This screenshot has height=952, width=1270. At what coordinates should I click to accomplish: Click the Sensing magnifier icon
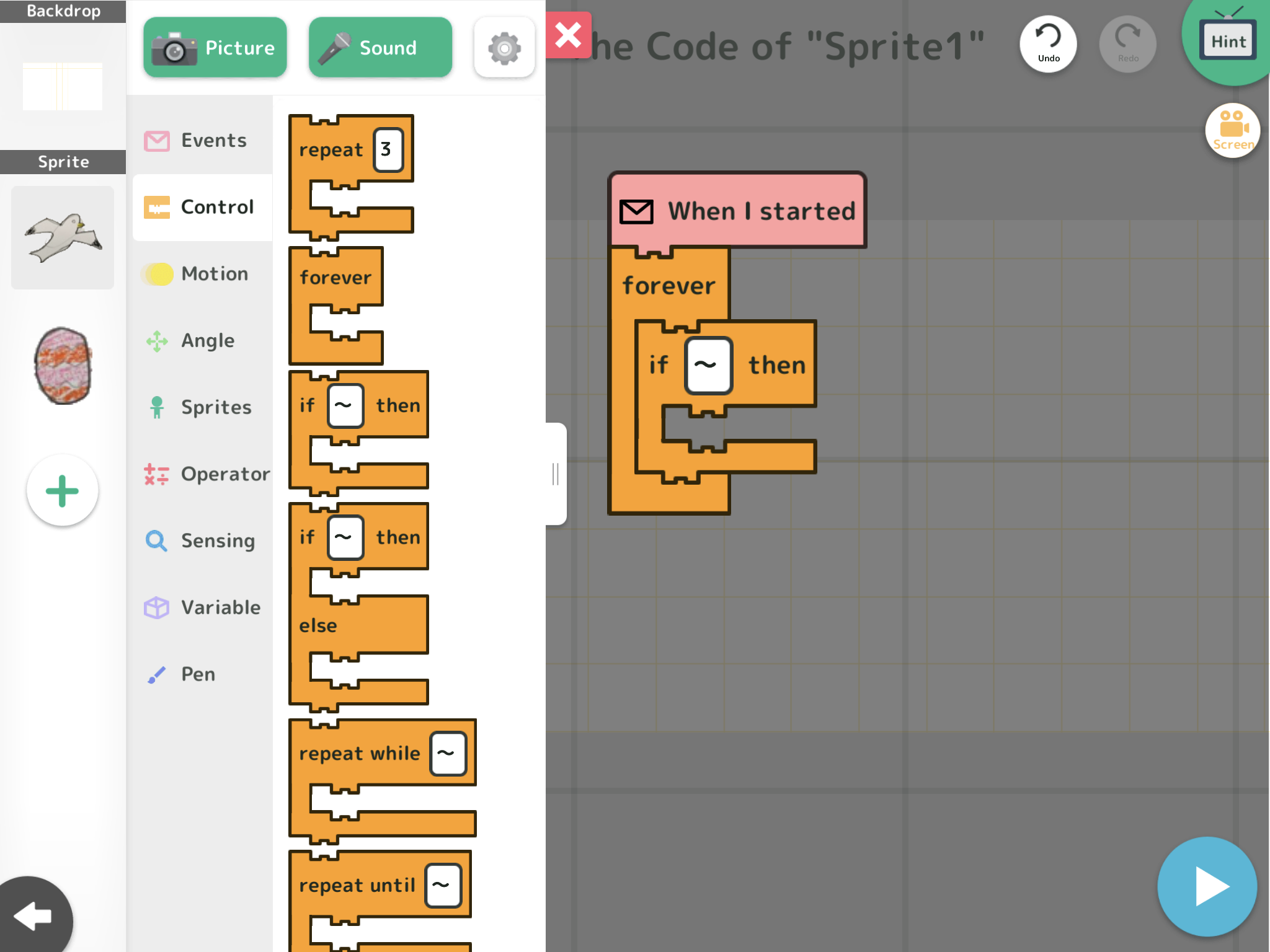click(156, 541)
